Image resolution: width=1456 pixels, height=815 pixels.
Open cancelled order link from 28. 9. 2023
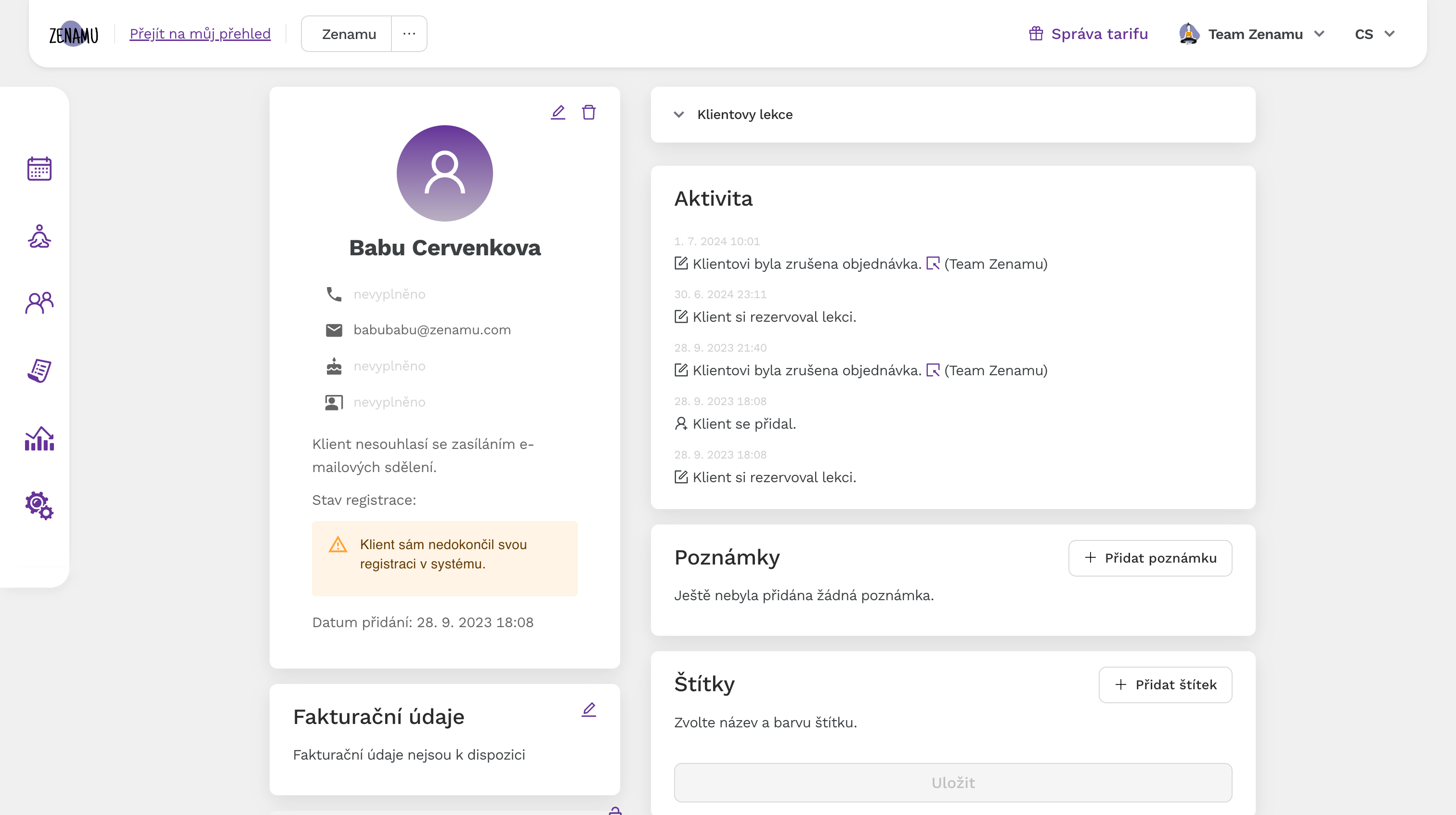pos(933,370)
